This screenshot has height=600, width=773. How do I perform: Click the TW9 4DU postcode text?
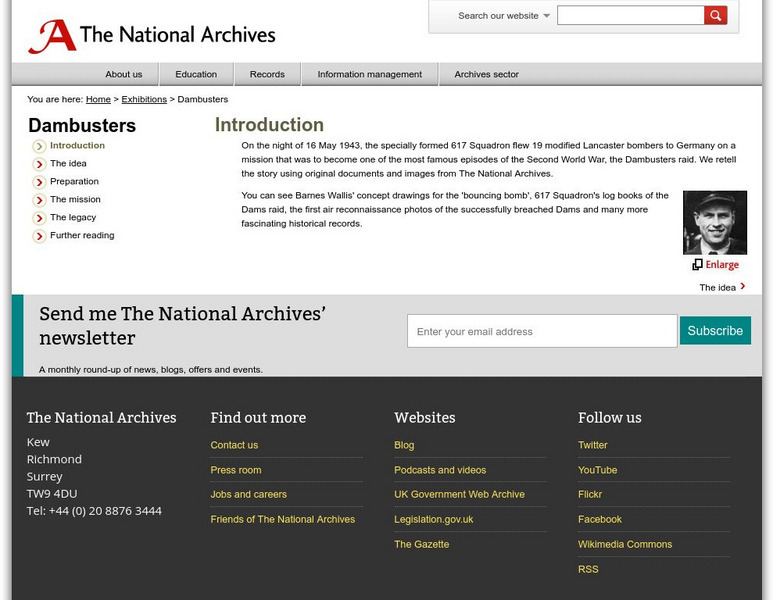click(52, 494)
